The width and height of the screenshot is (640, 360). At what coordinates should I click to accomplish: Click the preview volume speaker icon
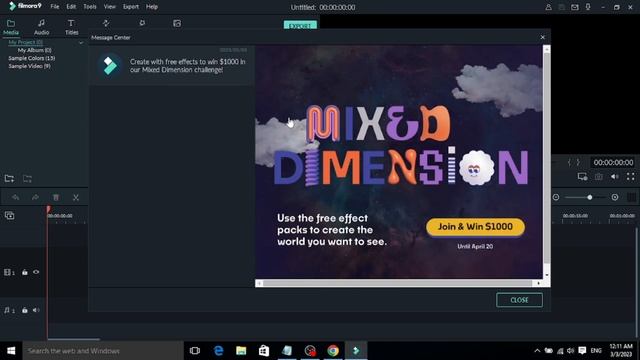pyautogui.click(x=615, y=177)
